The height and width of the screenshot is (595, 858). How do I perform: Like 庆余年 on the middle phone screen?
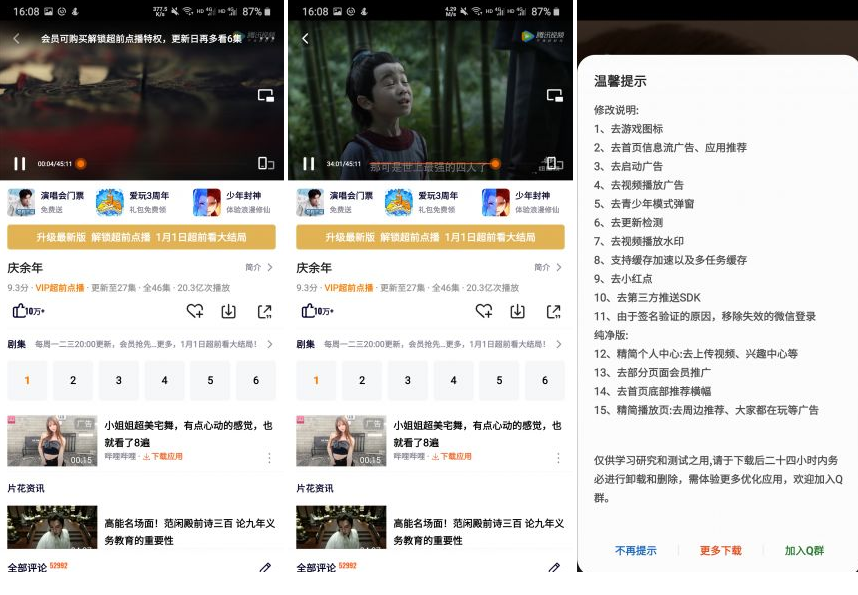point(317,311)
